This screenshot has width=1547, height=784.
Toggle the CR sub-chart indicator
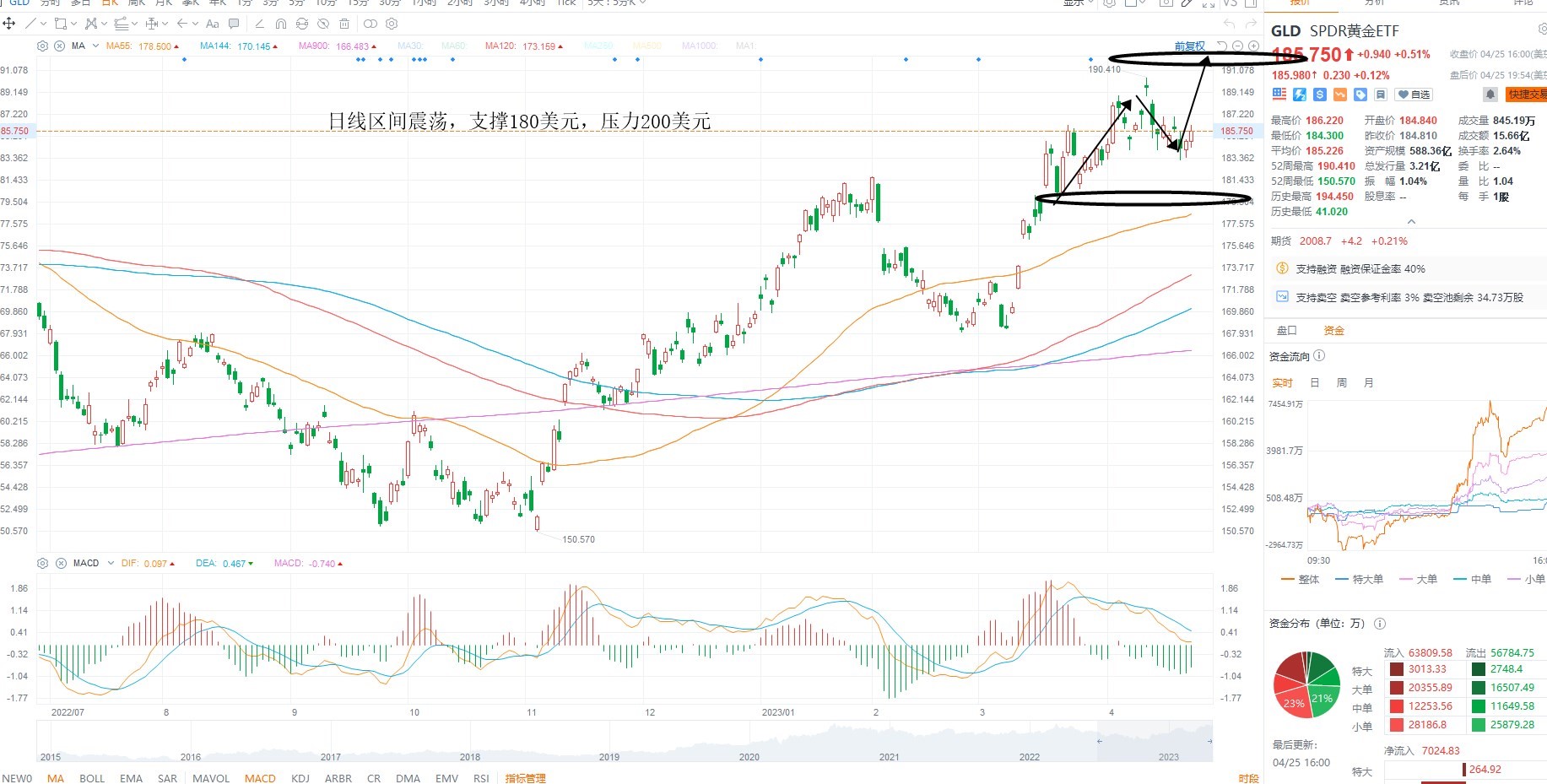374,778
